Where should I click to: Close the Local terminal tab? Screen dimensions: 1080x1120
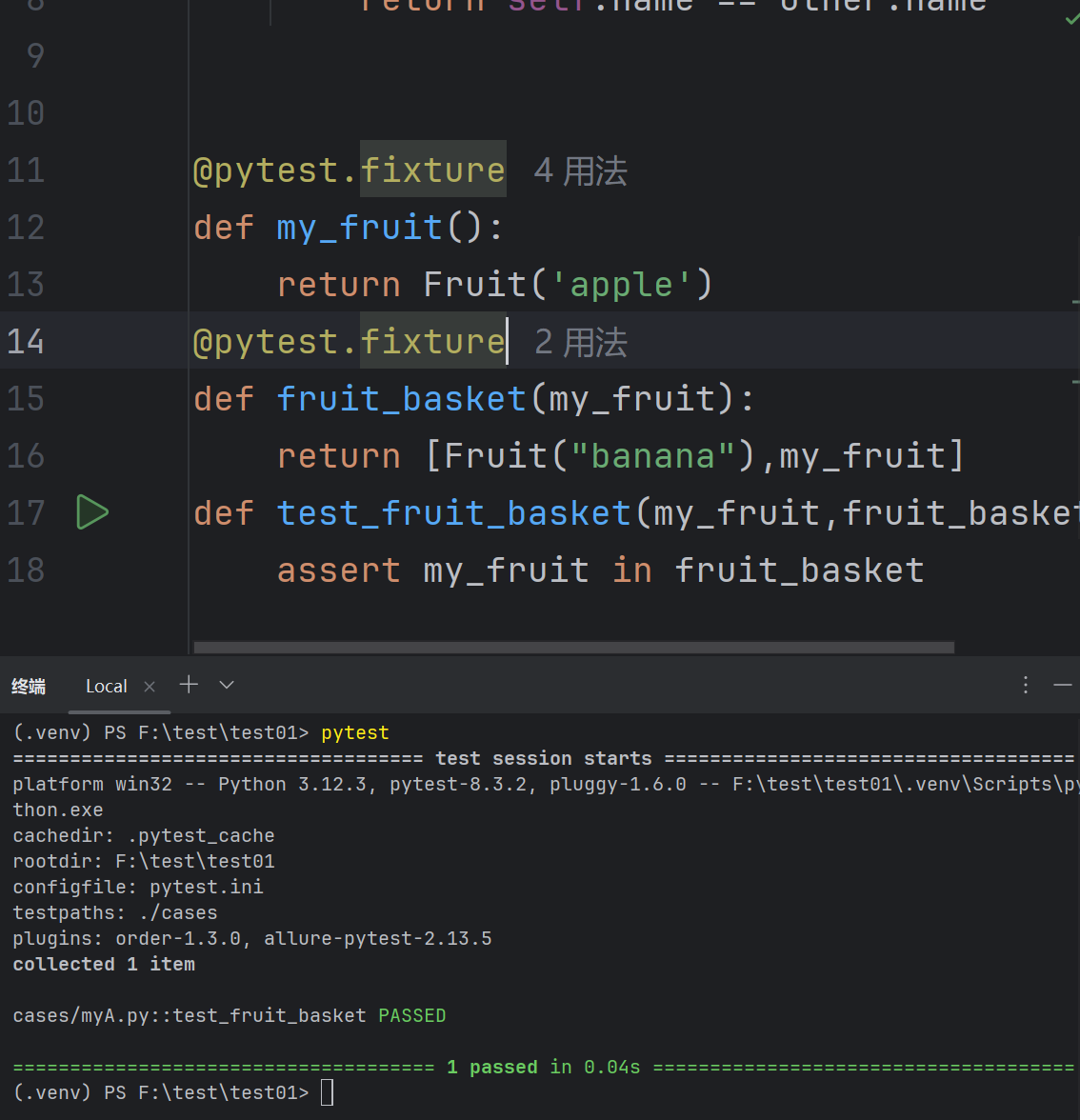tap(150, 687)
